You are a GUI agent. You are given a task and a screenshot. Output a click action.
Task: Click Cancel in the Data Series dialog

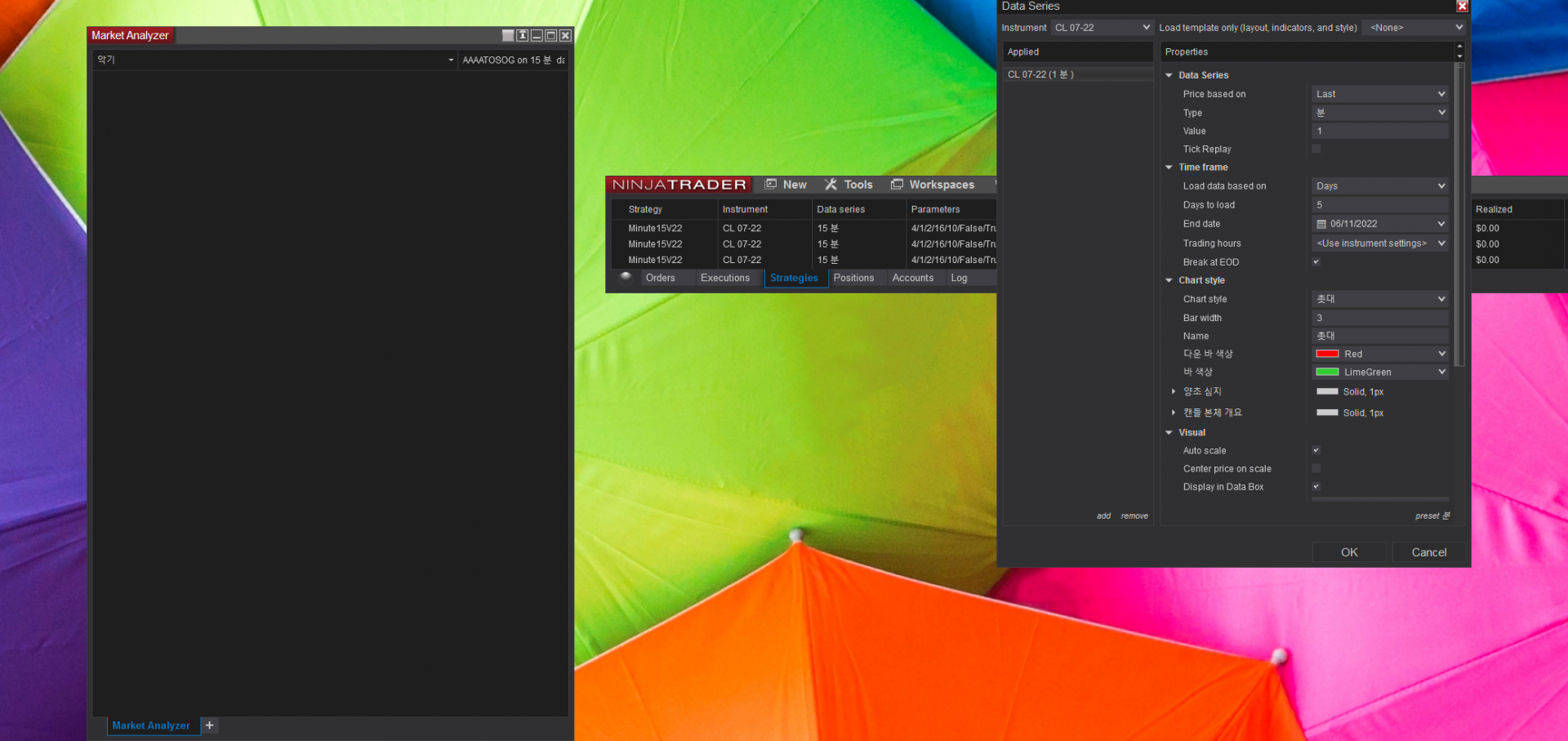[1429, 552]
